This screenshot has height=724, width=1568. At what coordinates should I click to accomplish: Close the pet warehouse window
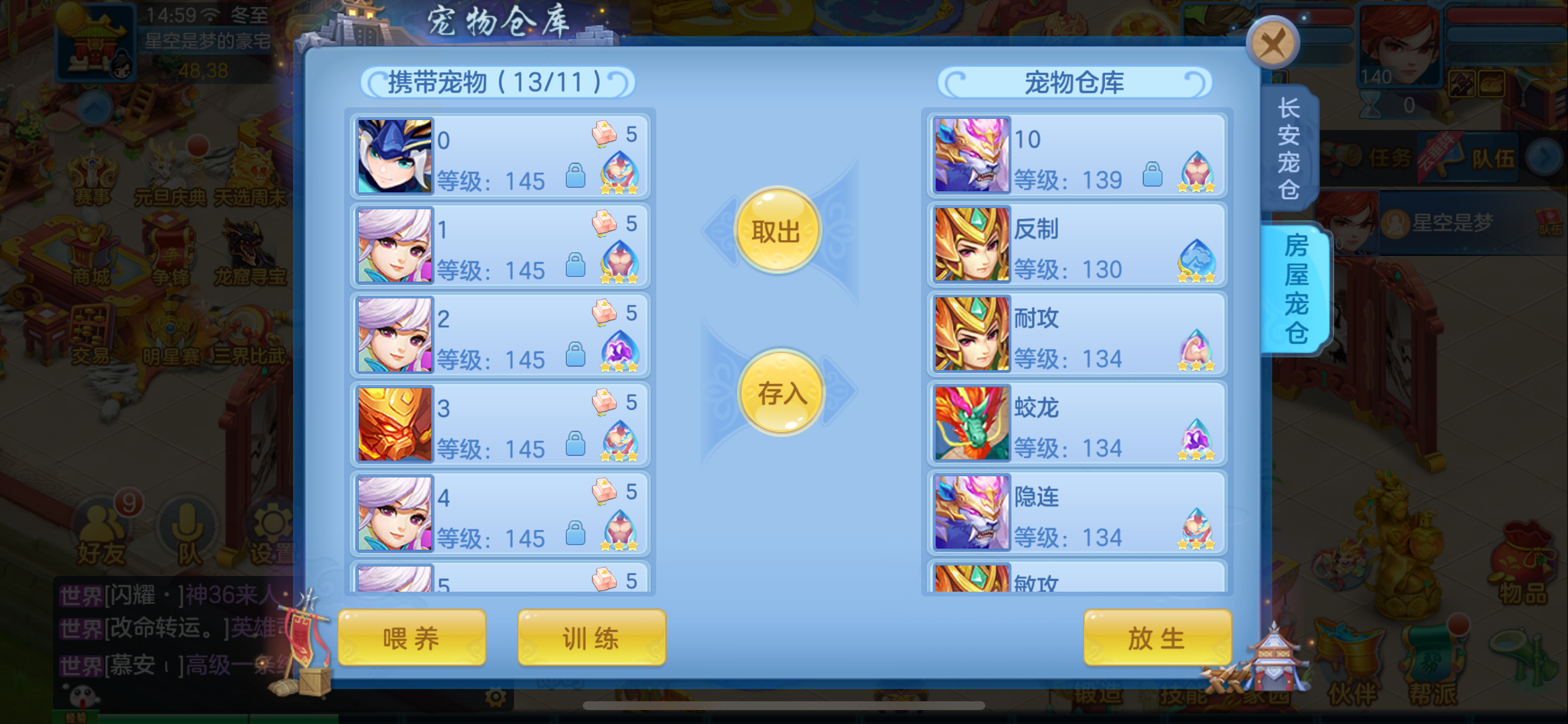[1273, 43]
